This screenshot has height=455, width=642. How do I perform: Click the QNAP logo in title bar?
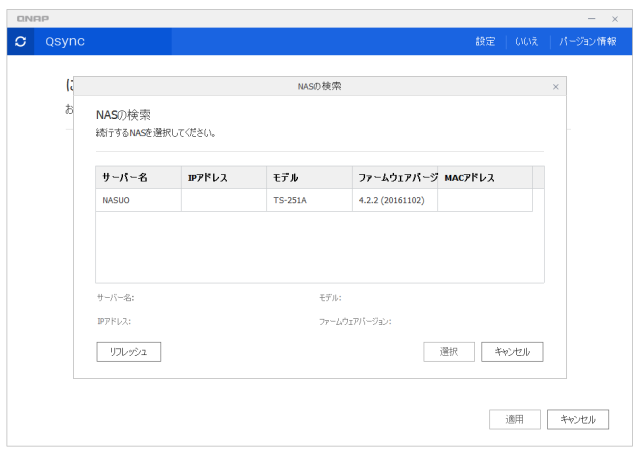click(x=33, y=19)
